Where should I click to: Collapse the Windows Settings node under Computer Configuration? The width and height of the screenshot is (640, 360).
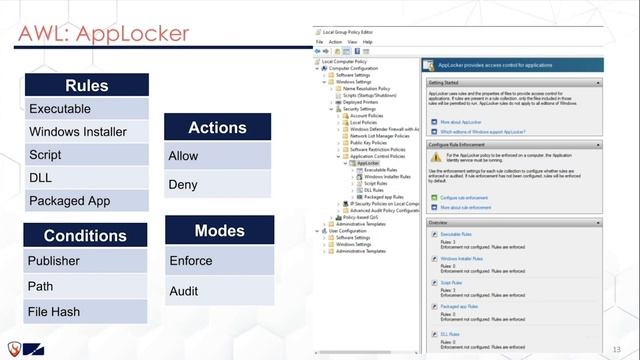click(x=324, y=82)
